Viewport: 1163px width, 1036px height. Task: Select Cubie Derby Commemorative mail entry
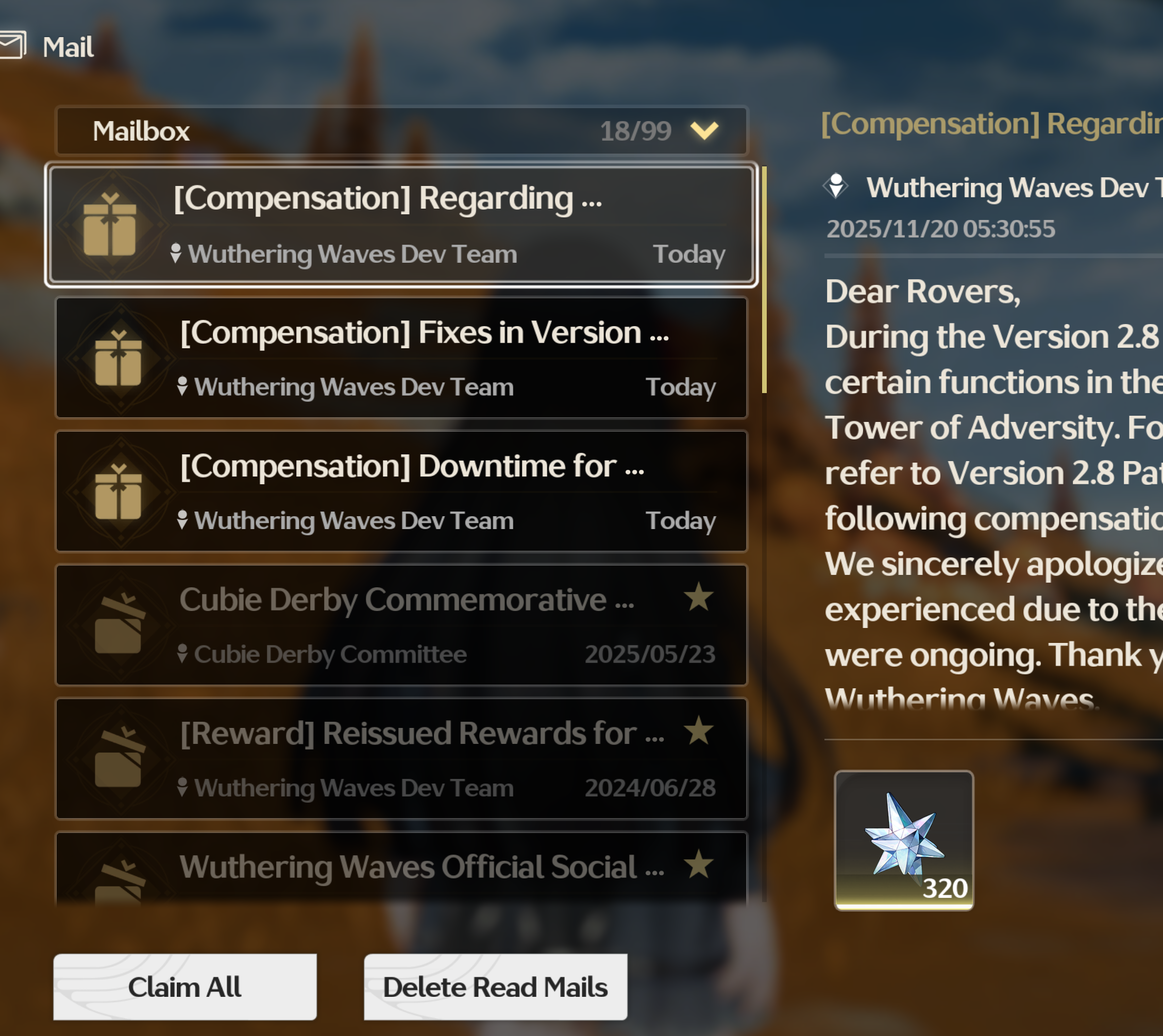(x=401, y=625)
